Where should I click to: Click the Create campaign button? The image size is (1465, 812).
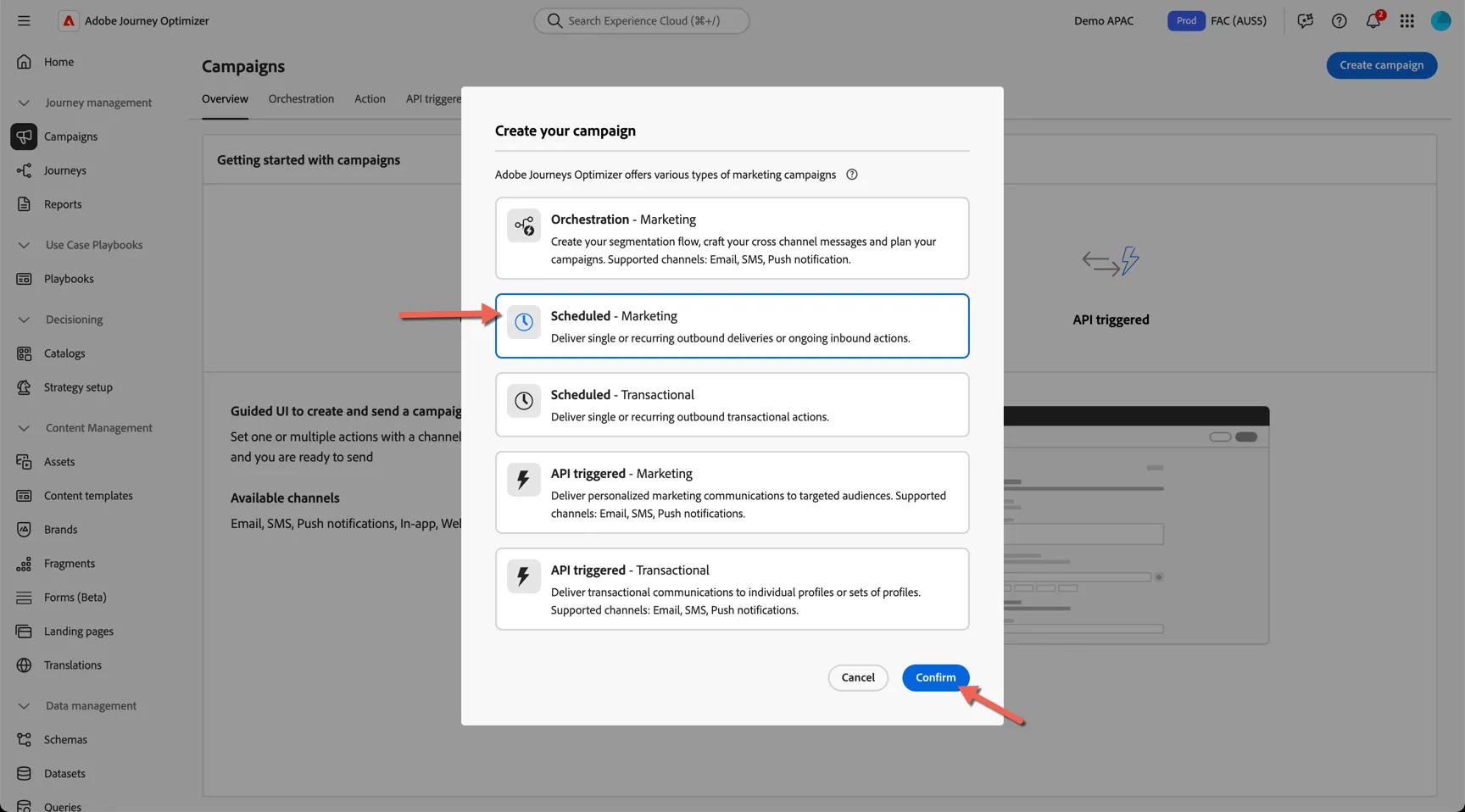1381,65
